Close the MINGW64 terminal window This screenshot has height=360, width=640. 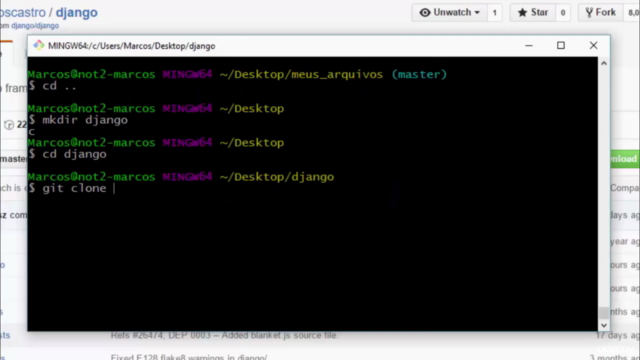pos(593,46)
